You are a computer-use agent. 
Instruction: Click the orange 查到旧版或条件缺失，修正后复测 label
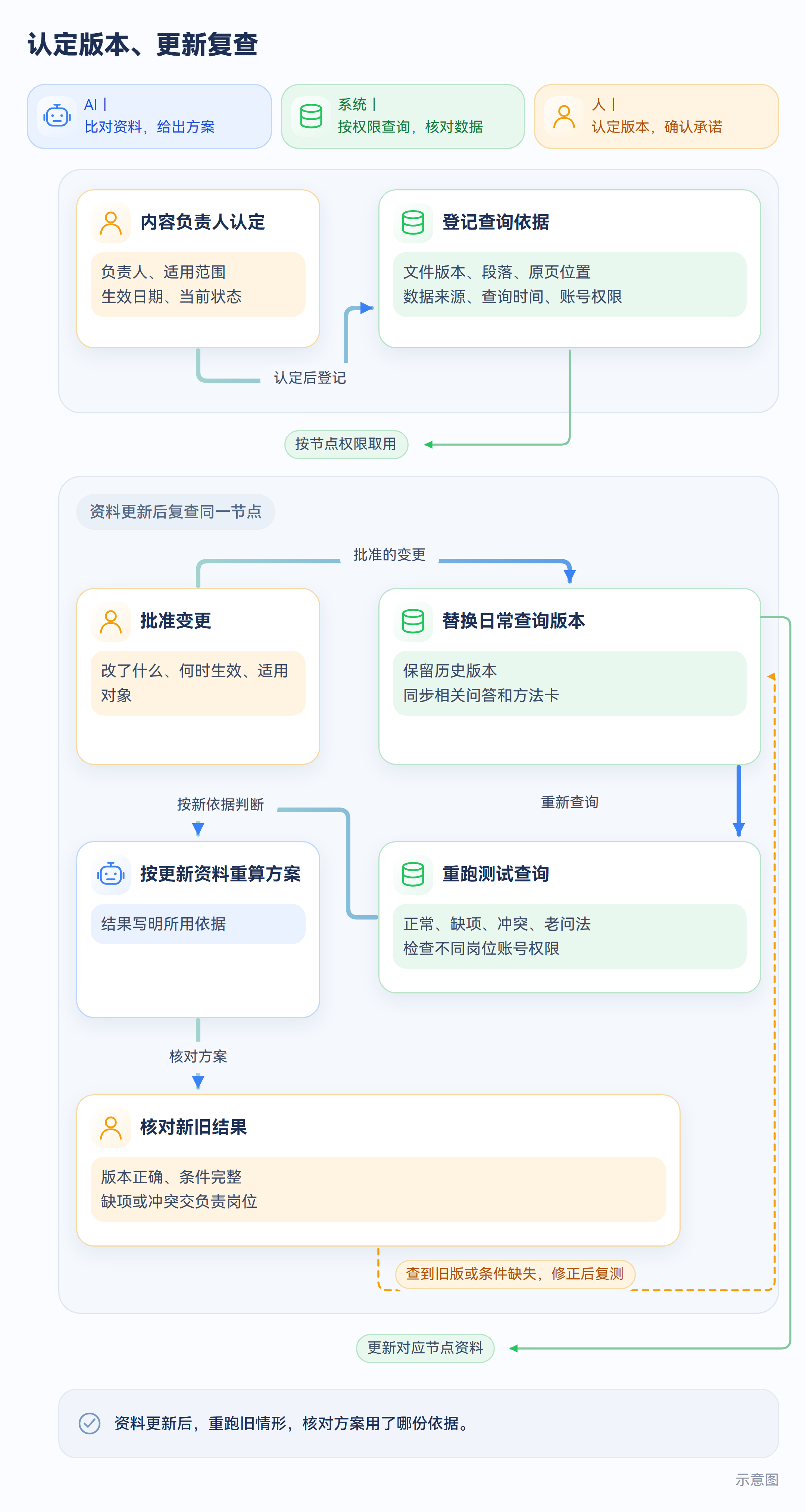515,1274
